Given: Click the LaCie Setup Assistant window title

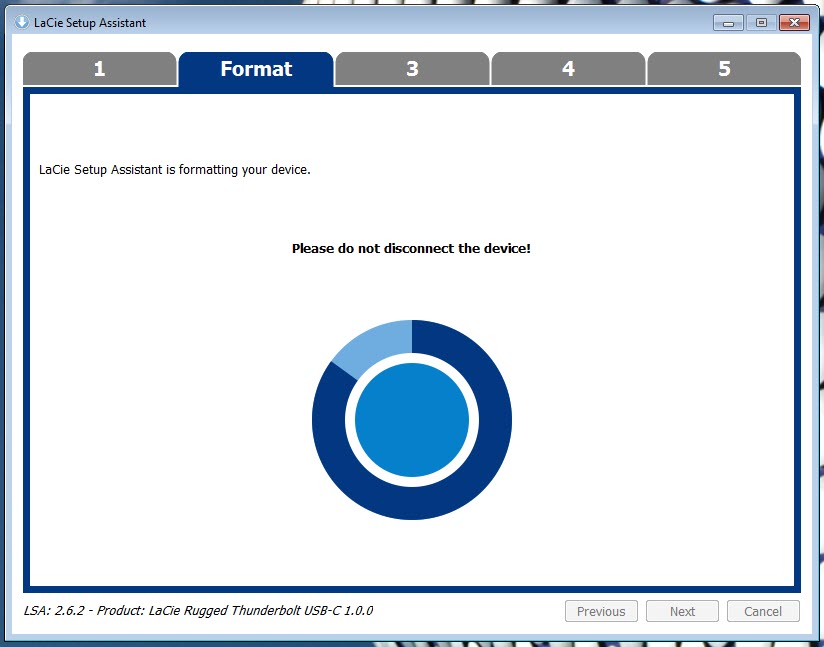Looking at the screenshot, I should [x=90, y=23].
